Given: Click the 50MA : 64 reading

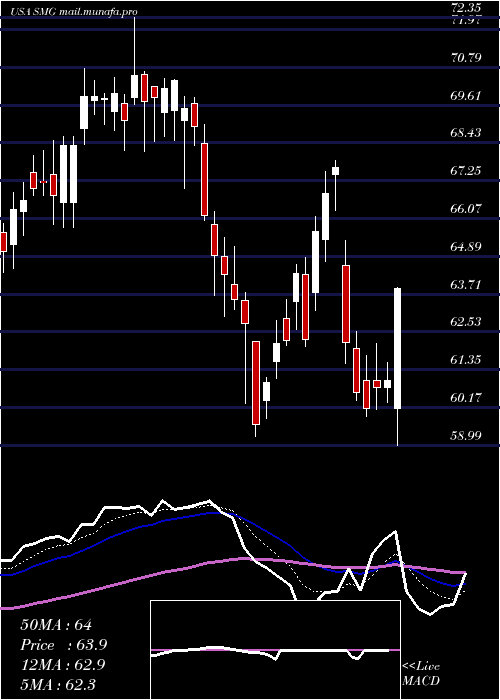Looking at the screenshot, I should pos(56,625).
